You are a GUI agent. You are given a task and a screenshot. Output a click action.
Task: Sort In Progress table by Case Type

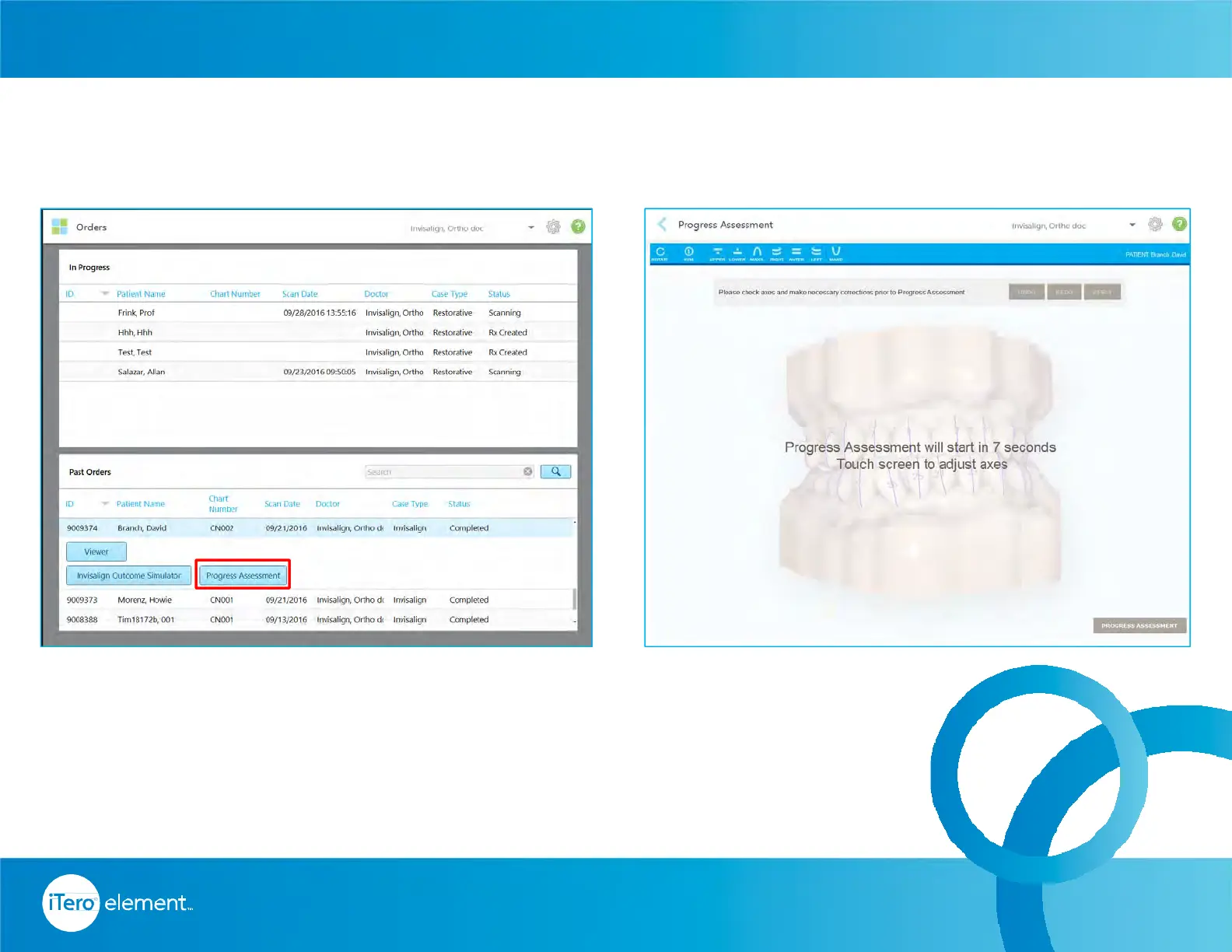(450, 294)
